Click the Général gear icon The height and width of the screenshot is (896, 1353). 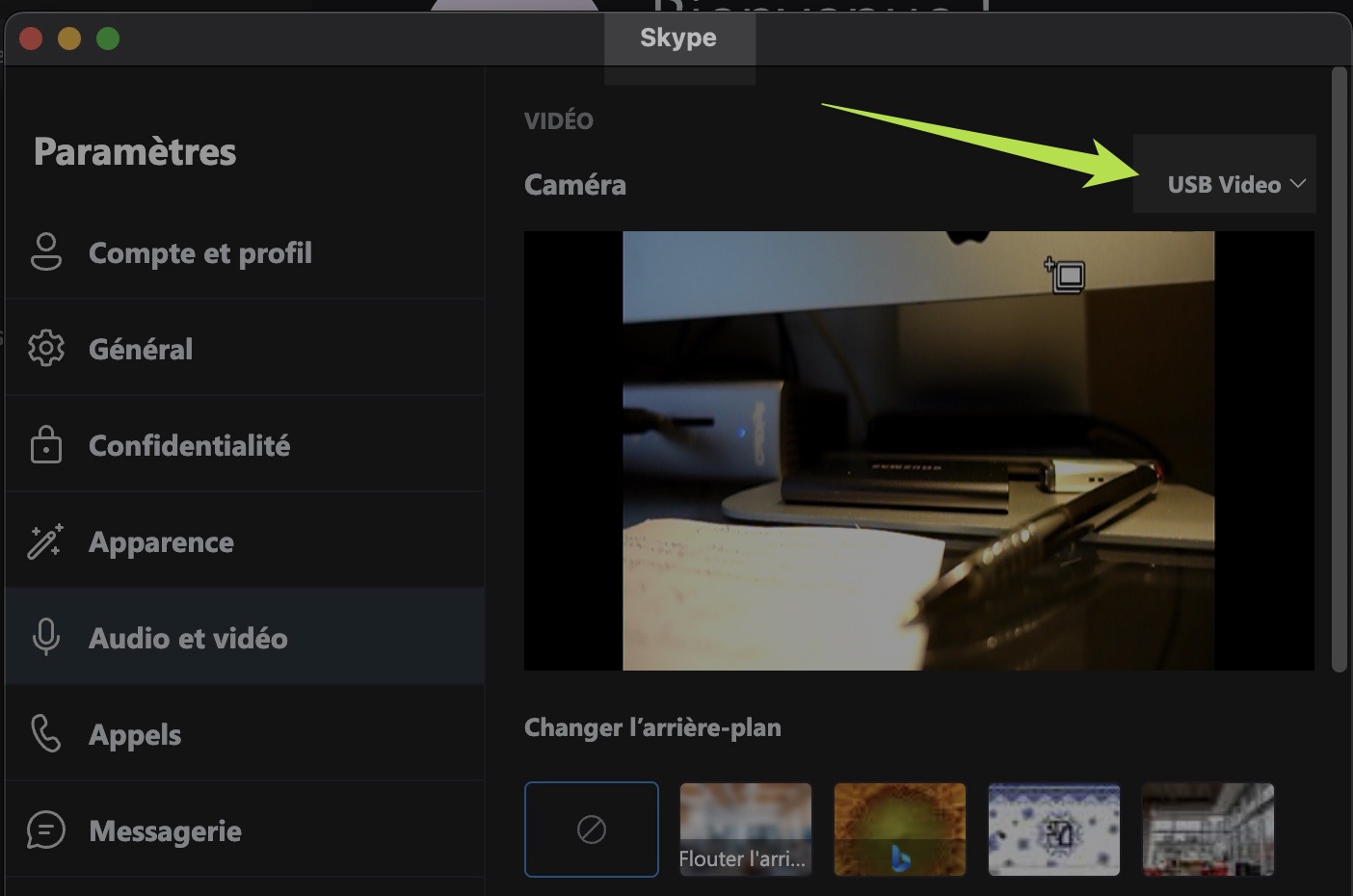(x=46, y=348)
